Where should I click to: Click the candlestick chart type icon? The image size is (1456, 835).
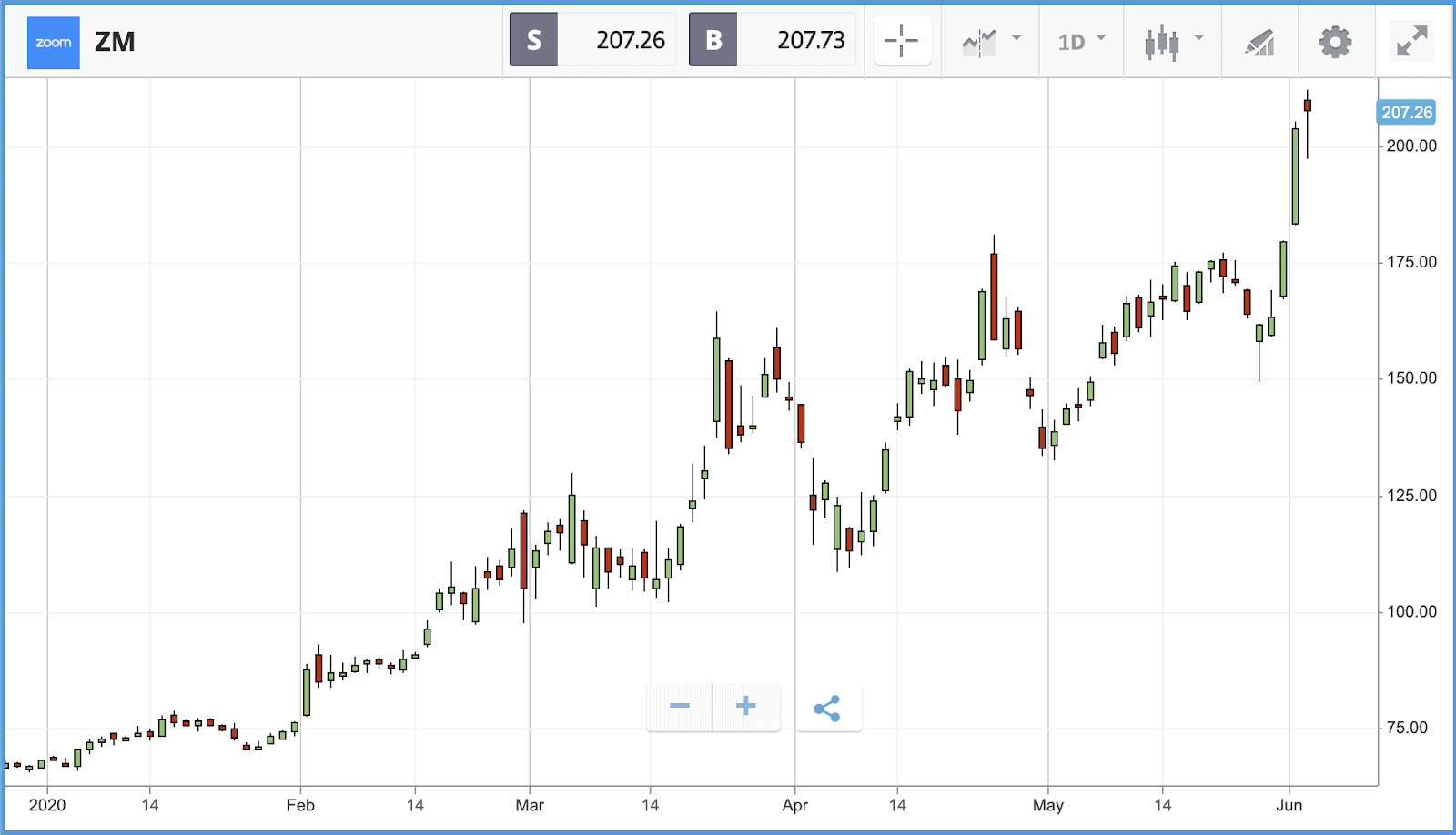tap(1162, 43)
